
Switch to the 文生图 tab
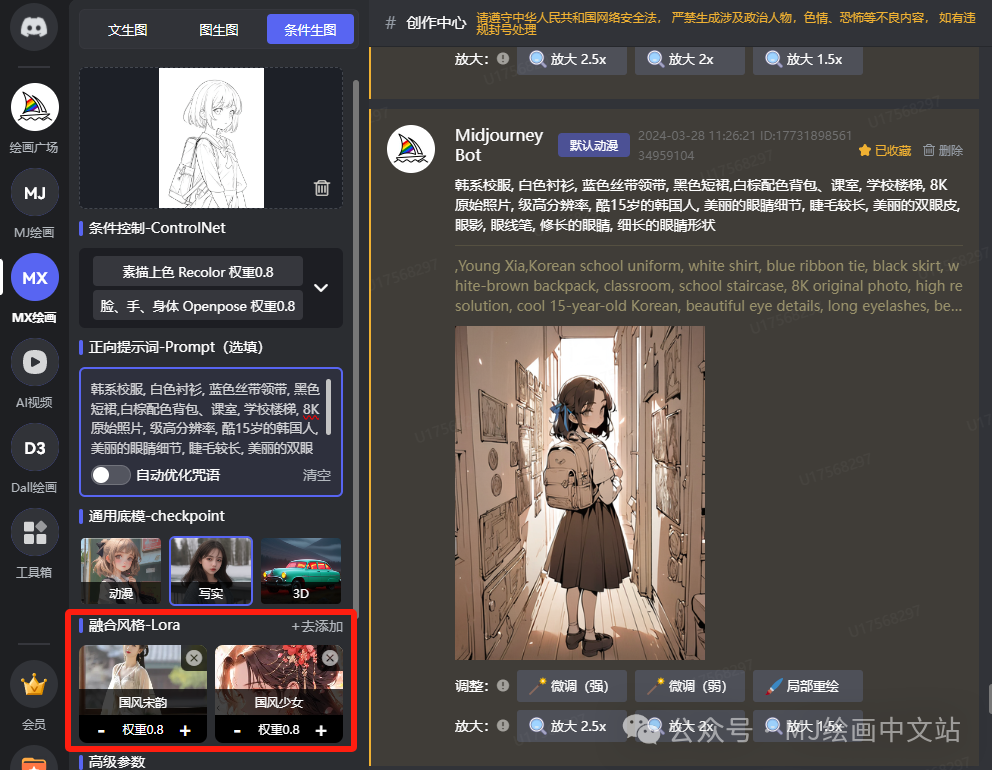pyautogui.click(x=127, y=29)
